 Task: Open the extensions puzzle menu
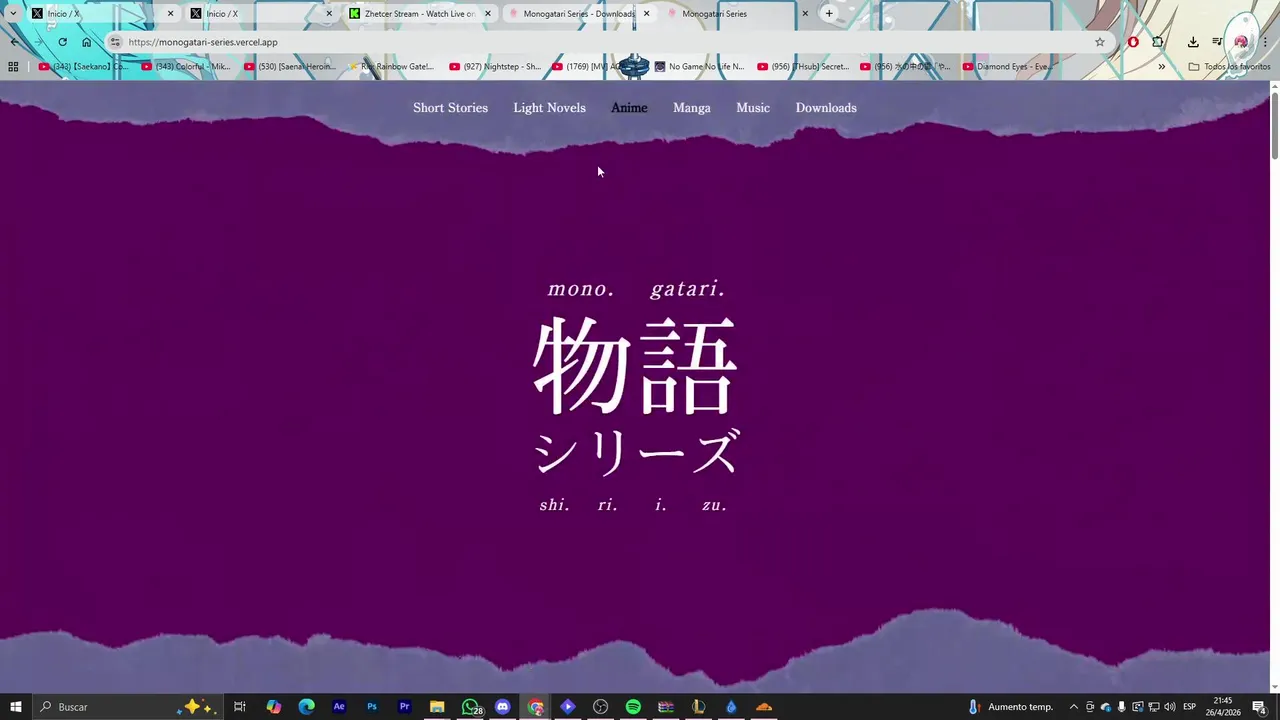click(x=1158, y=42)
